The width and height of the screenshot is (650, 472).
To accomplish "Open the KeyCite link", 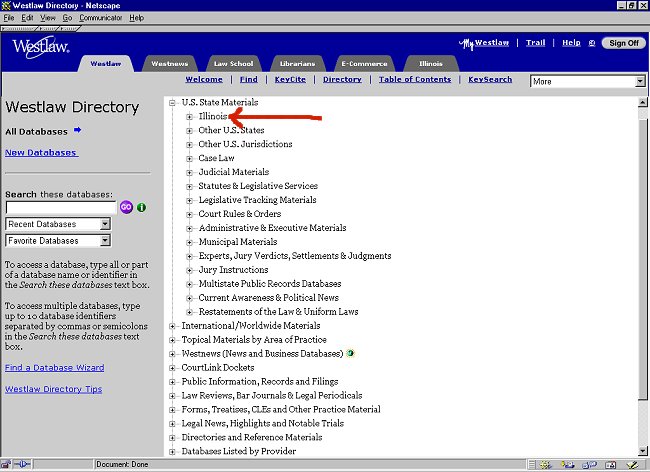I will pos(290,80).
